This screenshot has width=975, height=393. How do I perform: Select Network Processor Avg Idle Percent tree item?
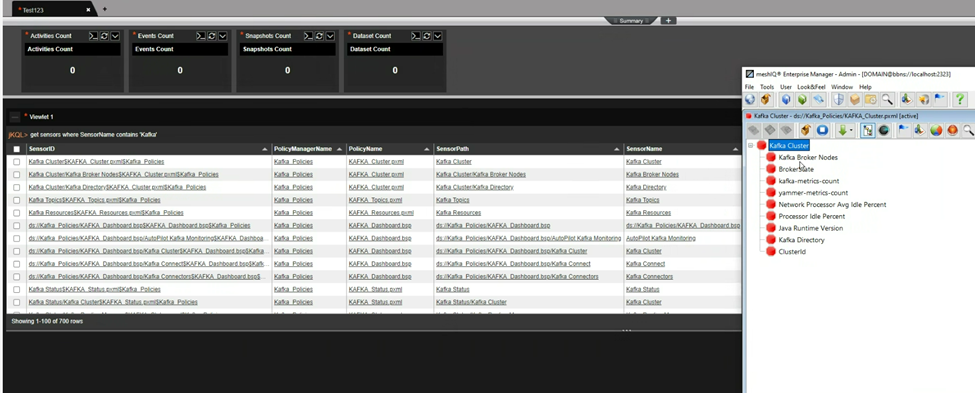[x=832, y=205]
